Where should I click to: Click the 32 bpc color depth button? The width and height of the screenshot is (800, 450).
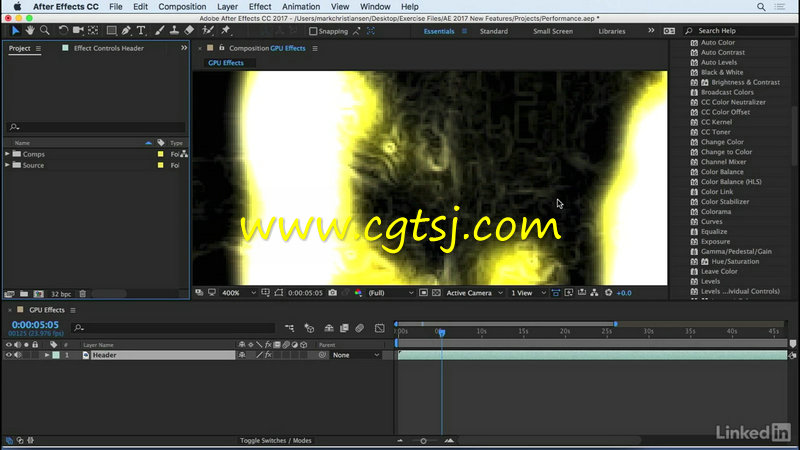coord(61,294)
